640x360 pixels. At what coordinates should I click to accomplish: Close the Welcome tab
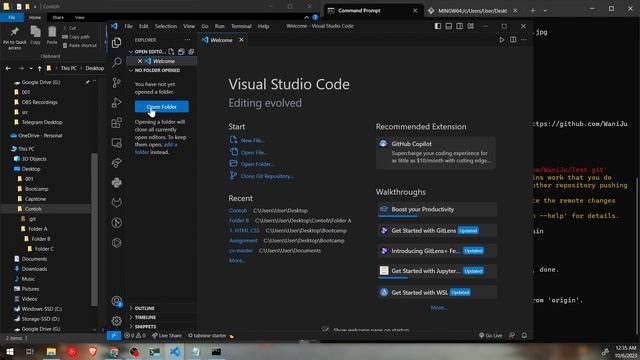click(x=241, y=40)
